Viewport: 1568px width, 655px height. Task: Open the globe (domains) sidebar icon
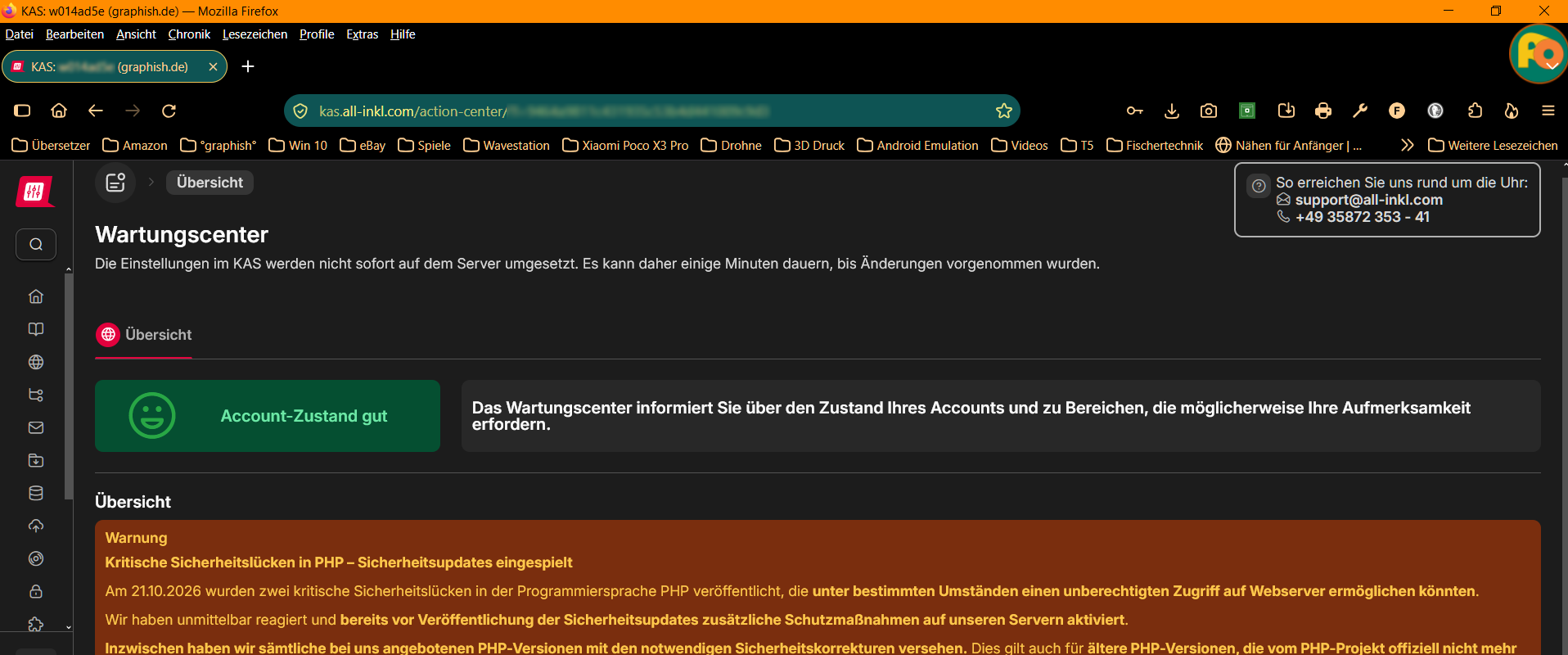[x=36, y=362]
